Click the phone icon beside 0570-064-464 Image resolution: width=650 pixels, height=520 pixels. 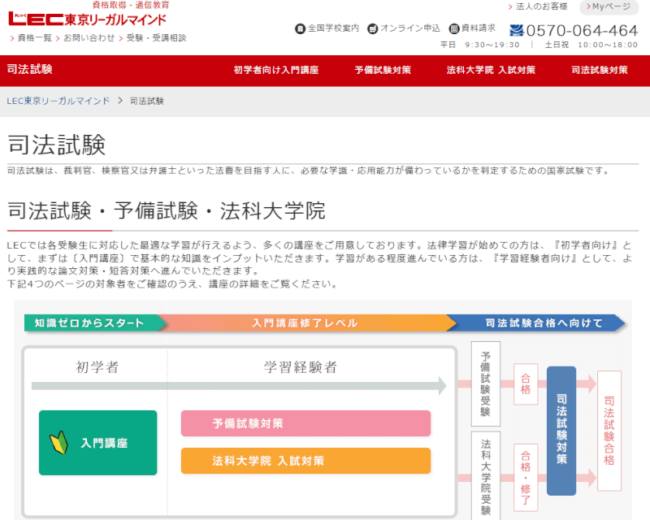pyautogui.click(x=516, y=30)
